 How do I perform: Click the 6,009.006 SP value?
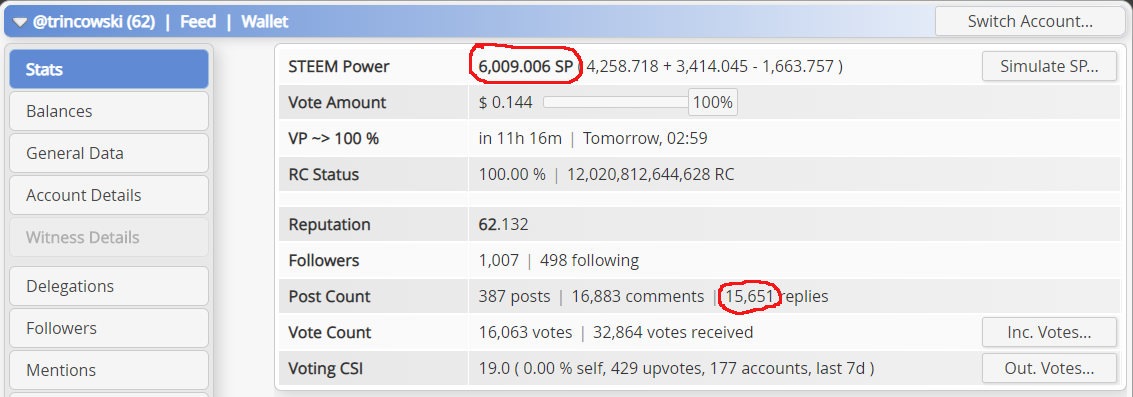click(525, 67)
